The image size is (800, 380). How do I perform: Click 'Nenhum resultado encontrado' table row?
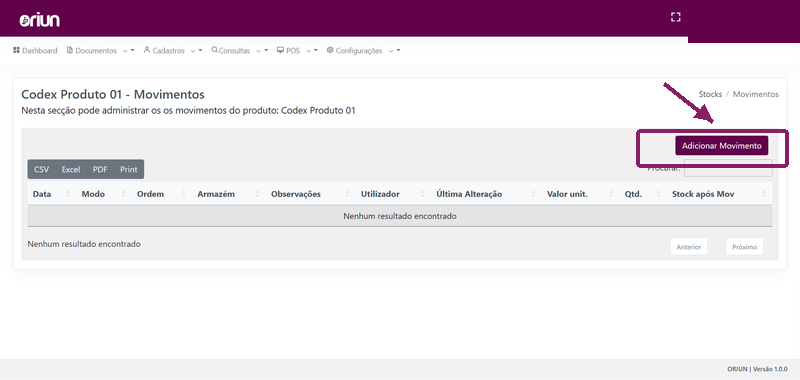pos(400,216)
